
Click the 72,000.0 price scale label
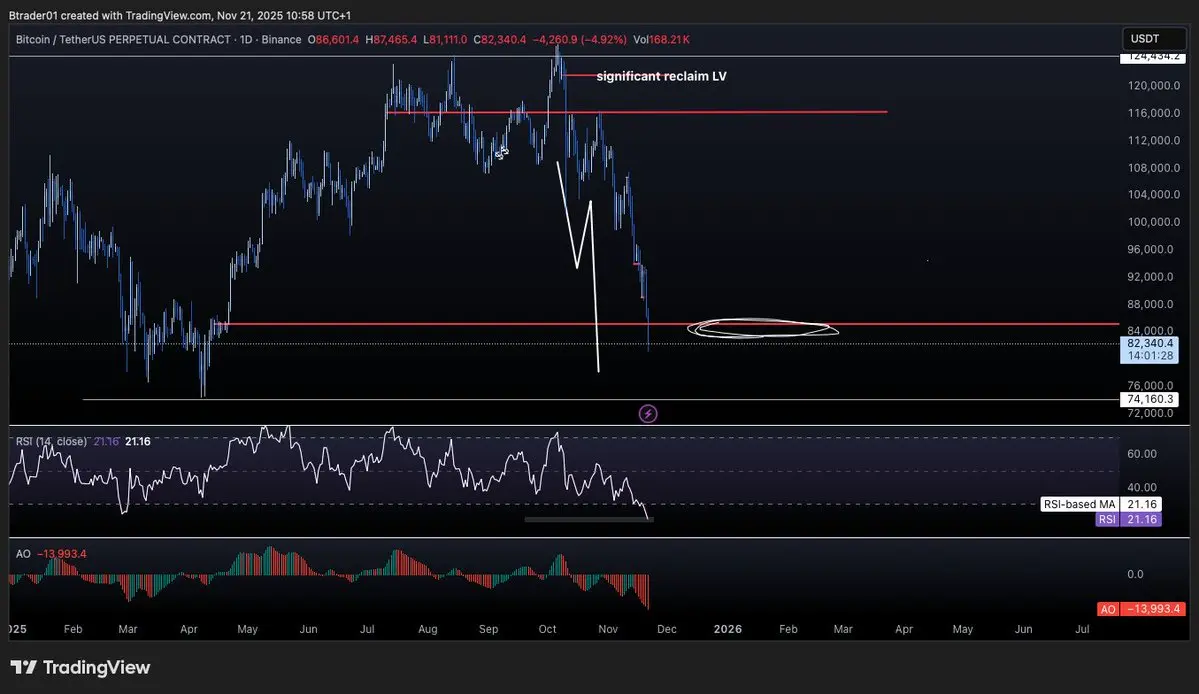pyautogui.click(x=1150, y=413)
